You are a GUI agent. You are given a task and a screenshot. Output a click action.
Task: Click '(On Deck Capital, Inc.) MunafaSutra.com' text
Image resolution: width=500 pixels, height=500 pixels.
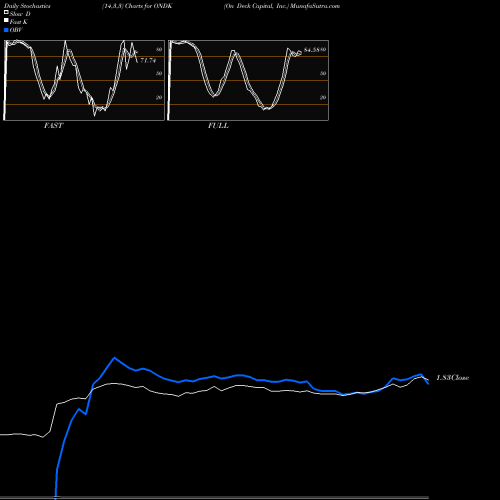(282, 6)
